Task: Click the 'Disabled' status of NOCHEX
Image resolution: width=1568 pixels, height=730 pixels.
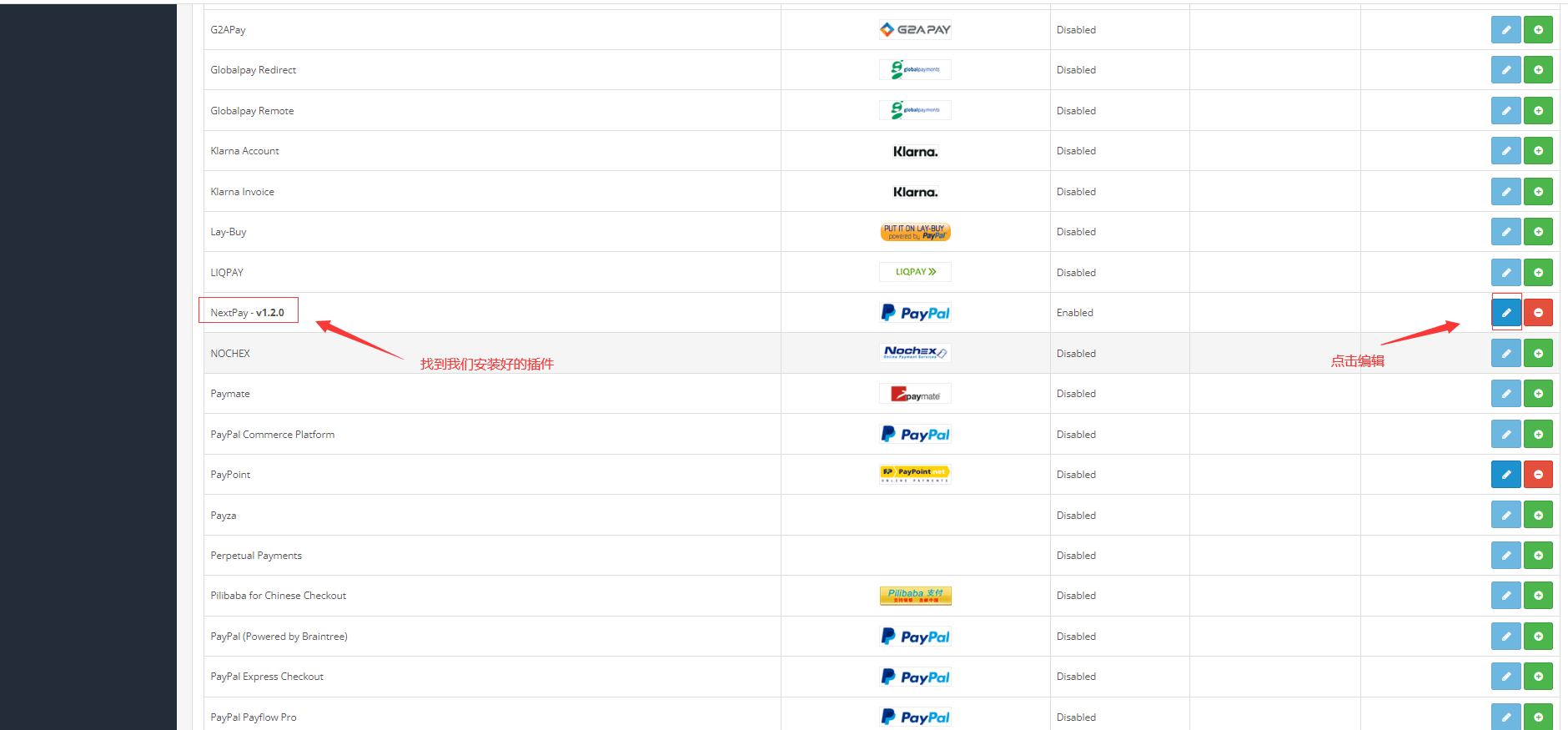Action: 1076,354
